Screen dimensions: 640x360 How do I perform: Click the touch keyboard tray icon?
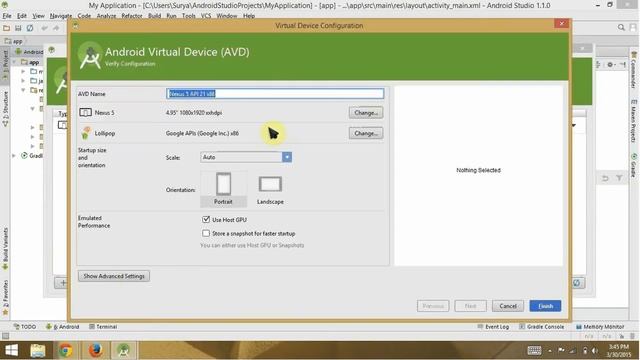click(534, 350)
